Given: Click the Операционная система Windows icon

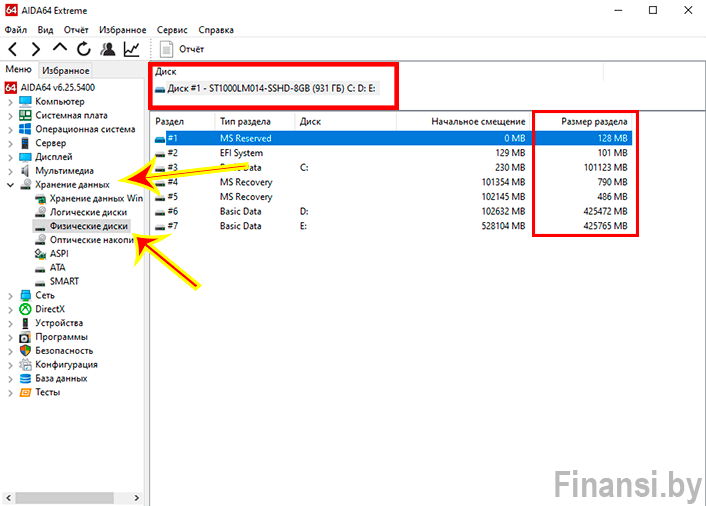Looking at the screenshot, I should pos(25,129).
